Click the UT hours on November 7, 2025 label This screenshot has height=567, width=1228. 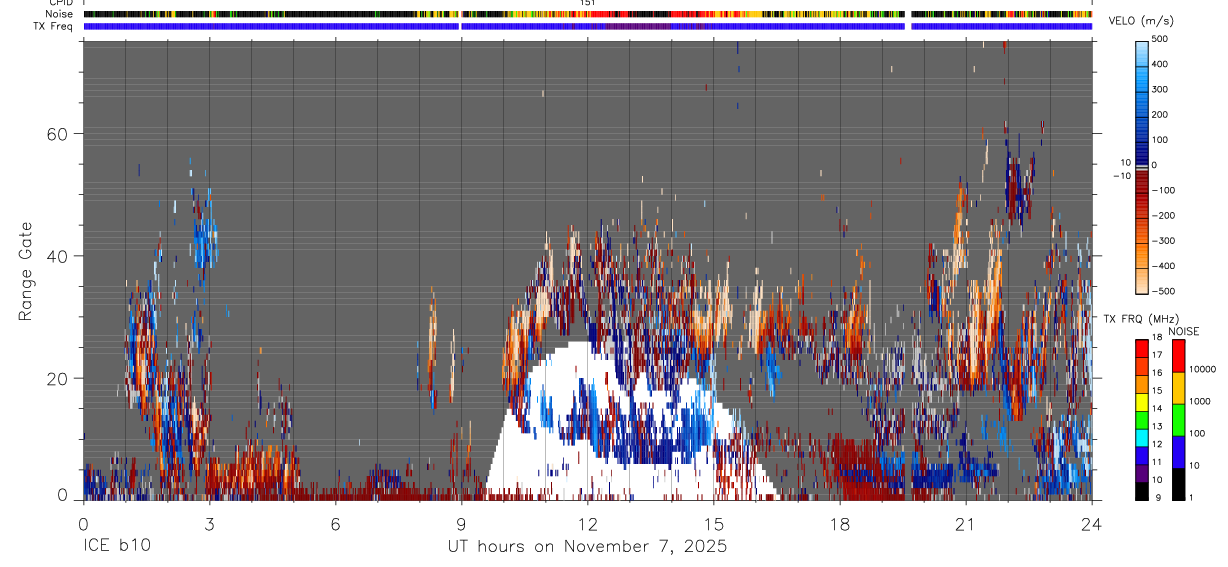pyautogui.click(x=587, y=547)
